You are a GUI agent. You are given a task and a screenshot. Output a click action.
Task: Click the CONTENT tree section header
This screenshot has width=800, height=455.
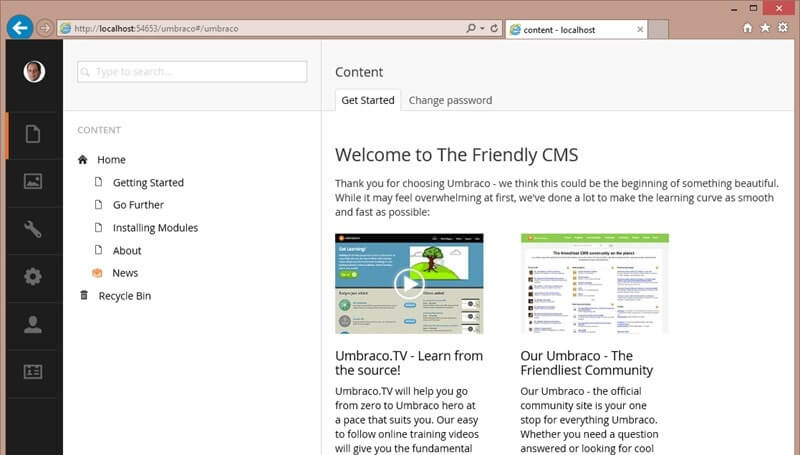pyautogui.click(x=99, y=130)
